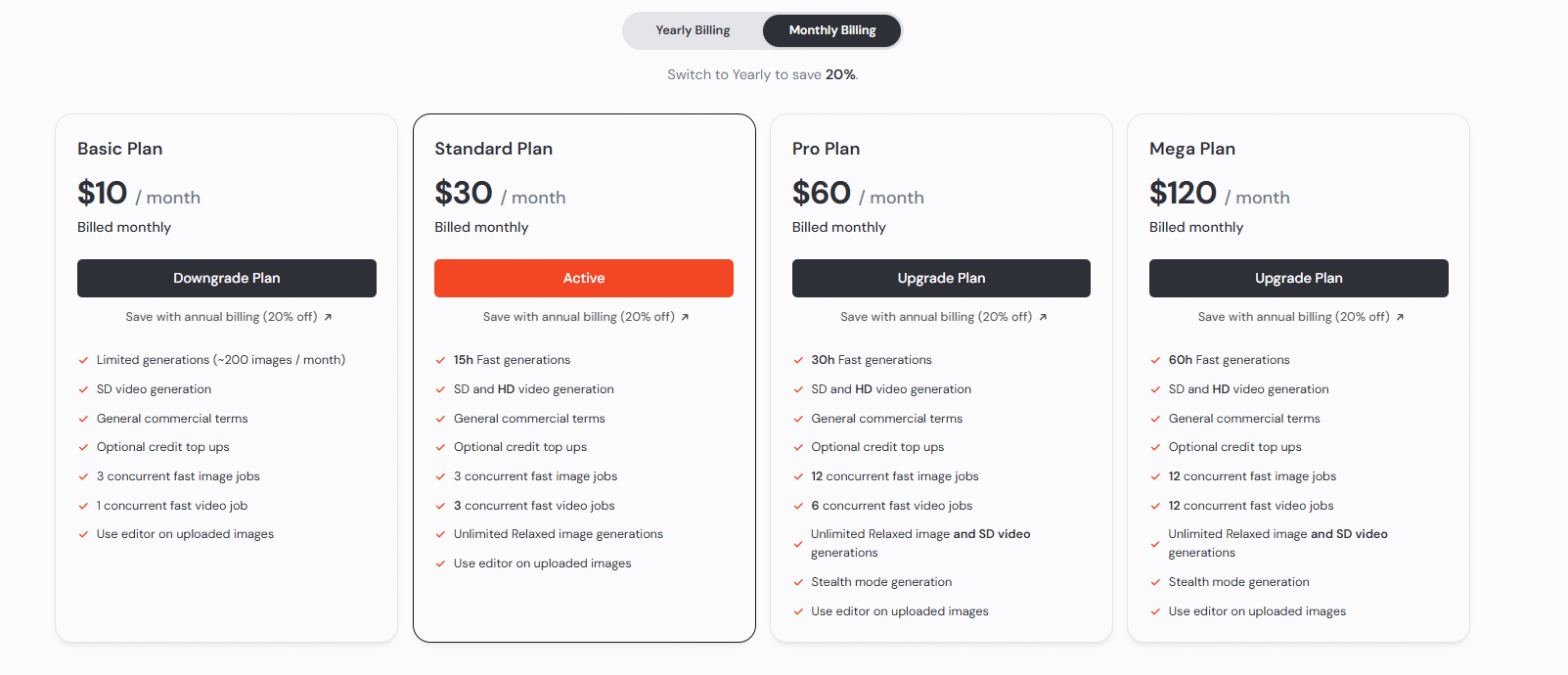Upgrade to the Mega Plan

coord(1298,278)
